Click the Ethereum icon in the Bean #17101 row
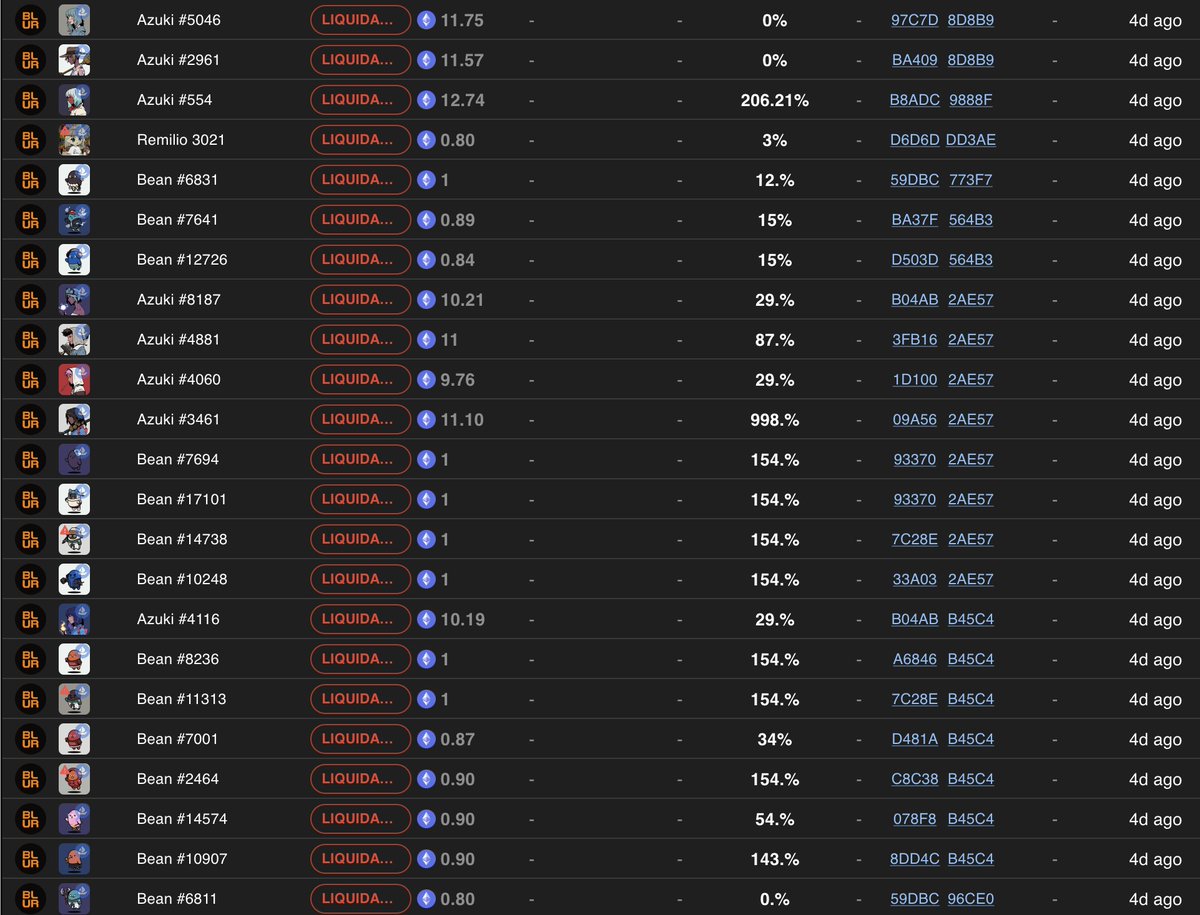 pos(427,499)
